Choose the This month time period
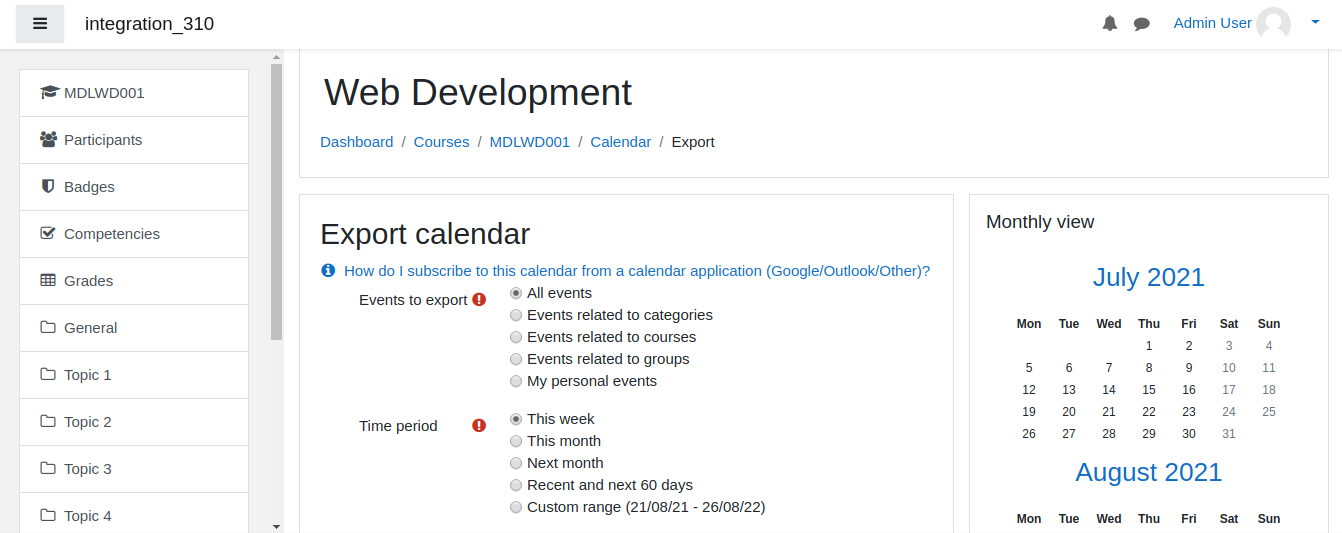Viewport: 1342px width, 533px height. [x=516, y=441]
